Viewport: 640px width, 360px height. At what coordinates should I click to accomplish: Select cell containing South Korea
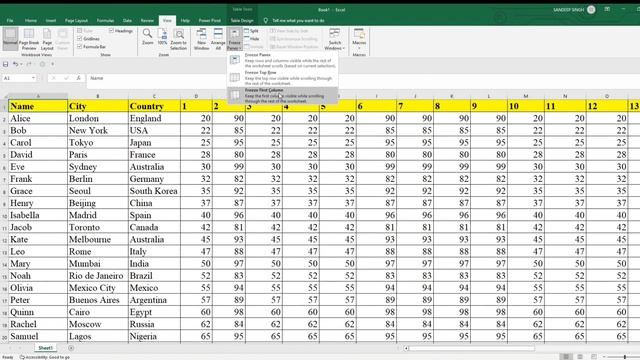click(154, 191)
